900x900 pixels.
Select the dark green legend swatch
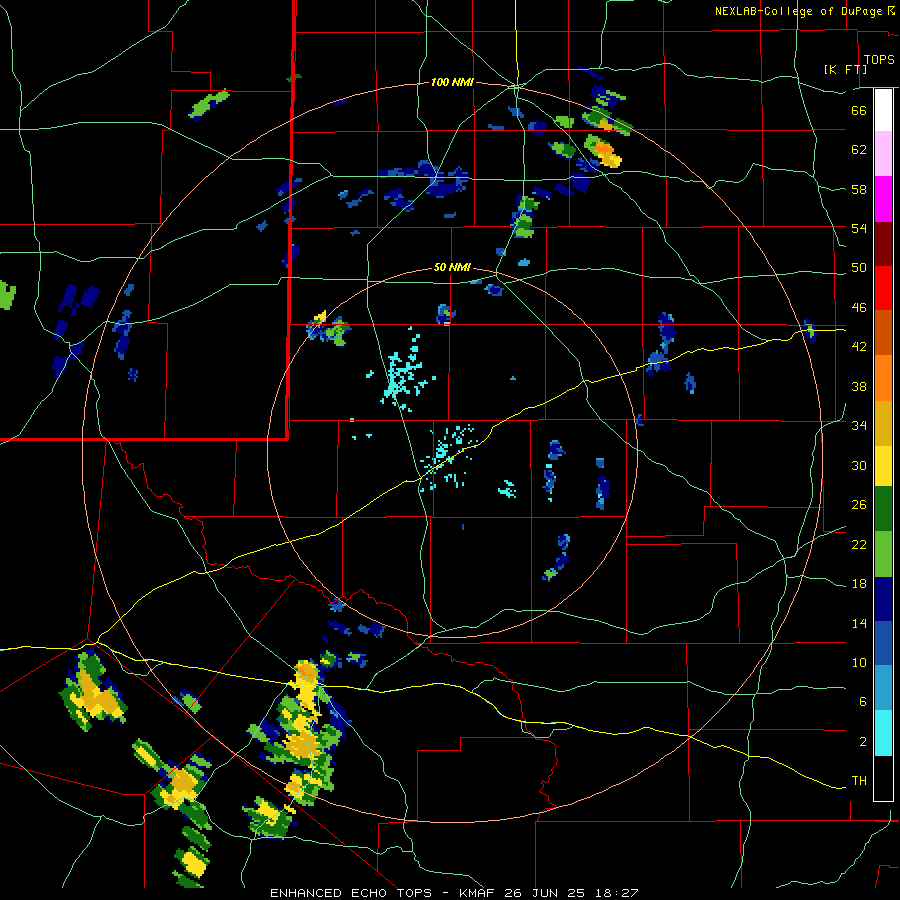[883, 509]
